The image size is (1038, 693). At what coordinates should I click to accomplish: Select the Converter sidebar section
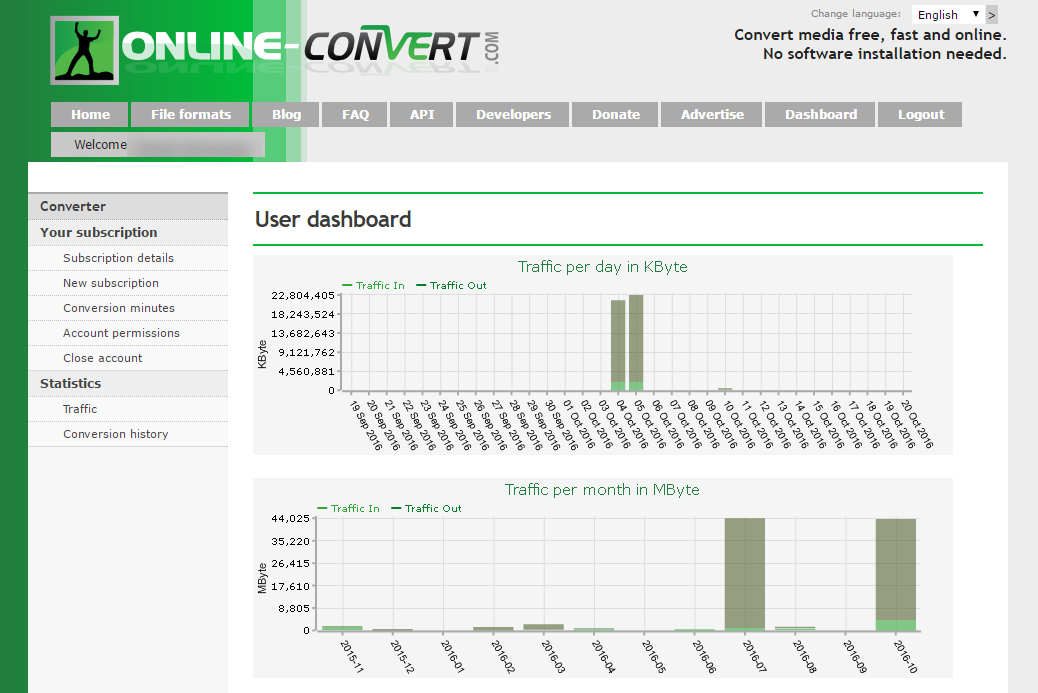pos(128,207)
